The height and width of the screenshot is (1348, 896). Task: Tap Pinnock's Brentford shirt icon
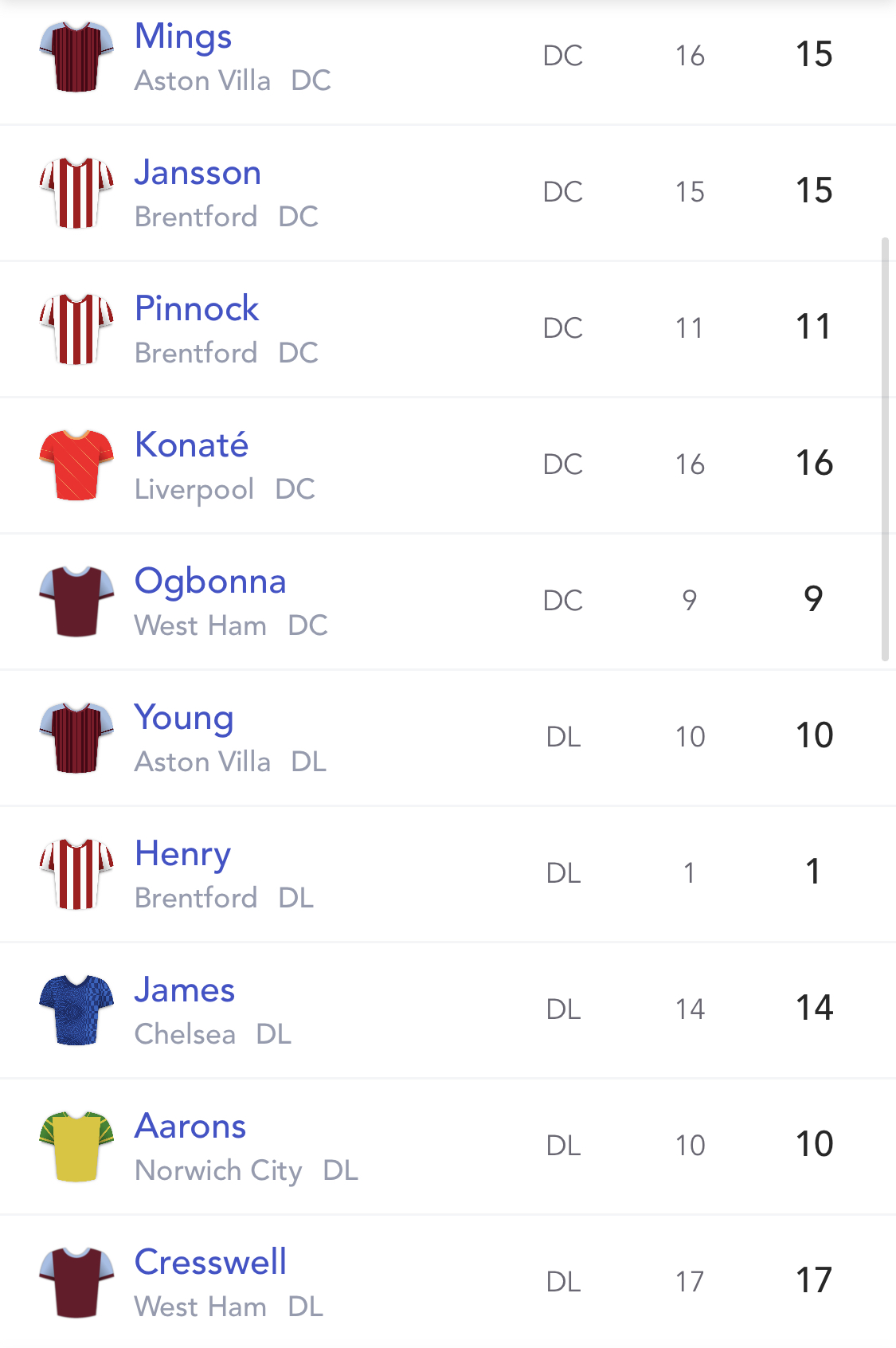(x=76, y=329)
